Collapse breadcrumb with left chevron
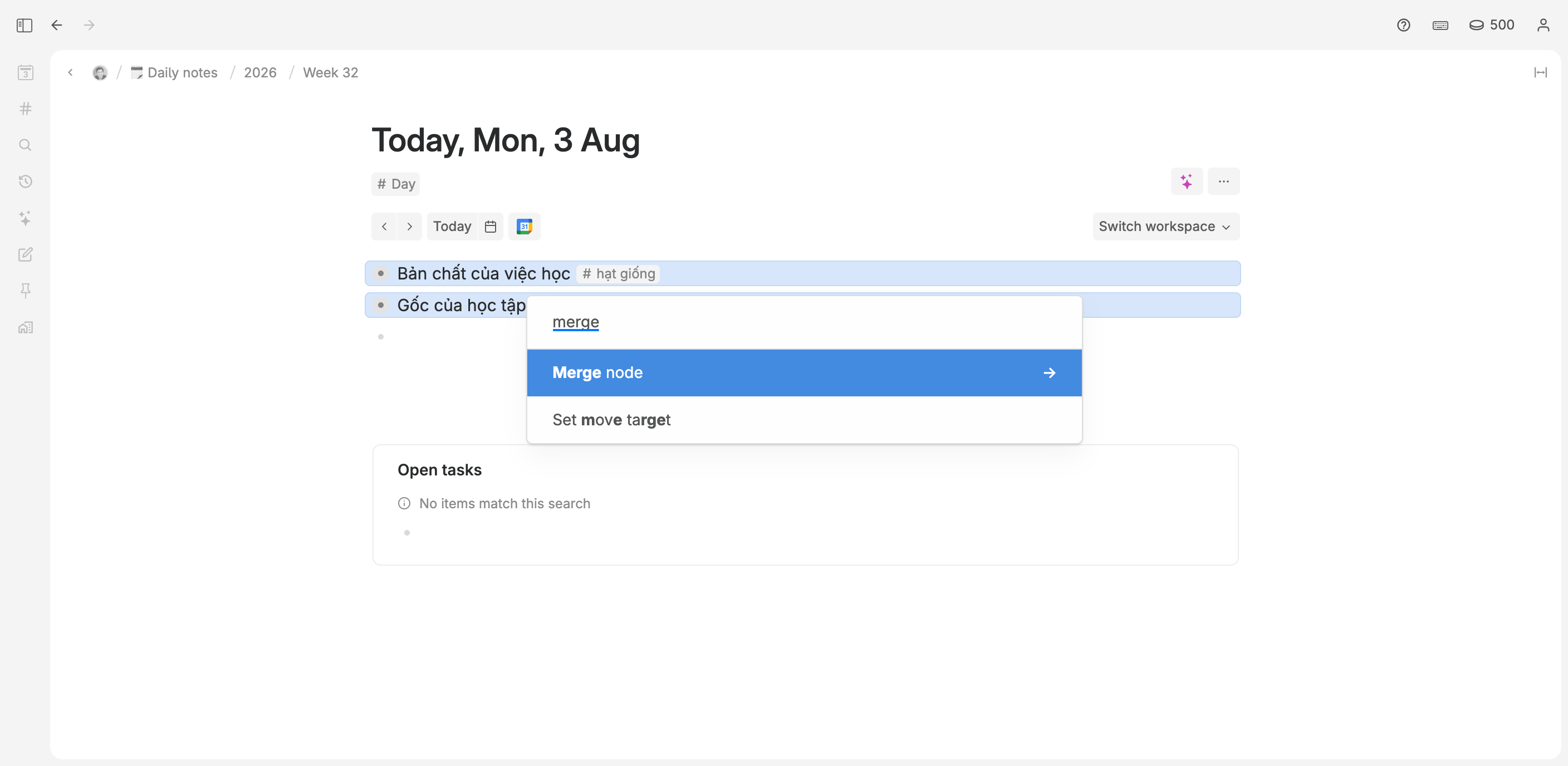 pyautogui.click(x=71, y=72)
